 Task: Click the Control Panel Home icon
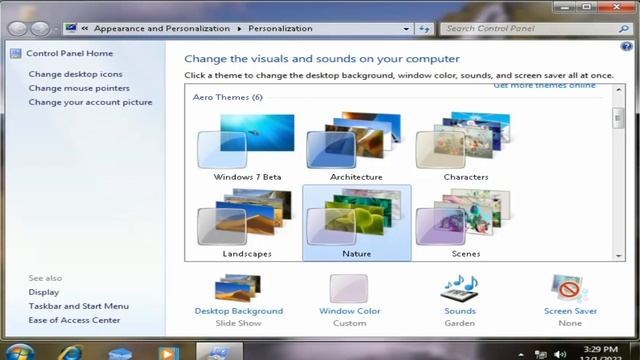point(16,53)
